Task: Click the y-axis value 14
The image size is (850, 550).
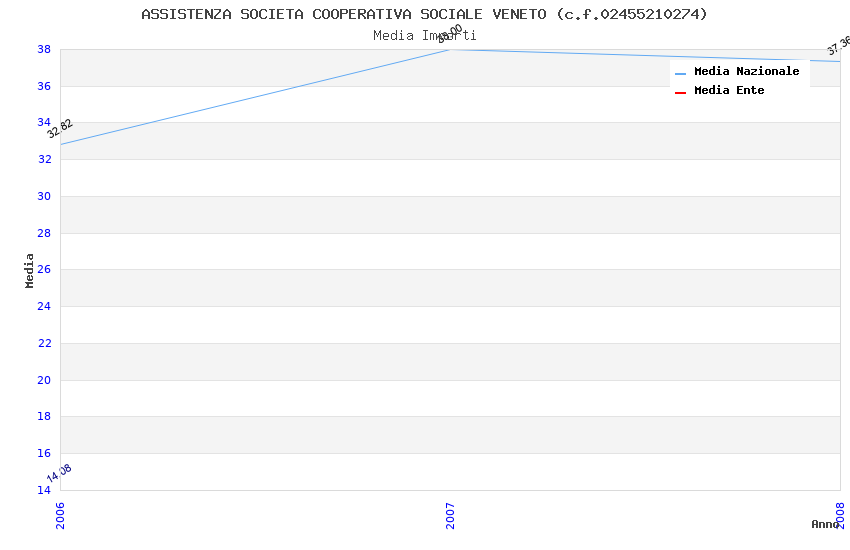Action: click(44, 490)
